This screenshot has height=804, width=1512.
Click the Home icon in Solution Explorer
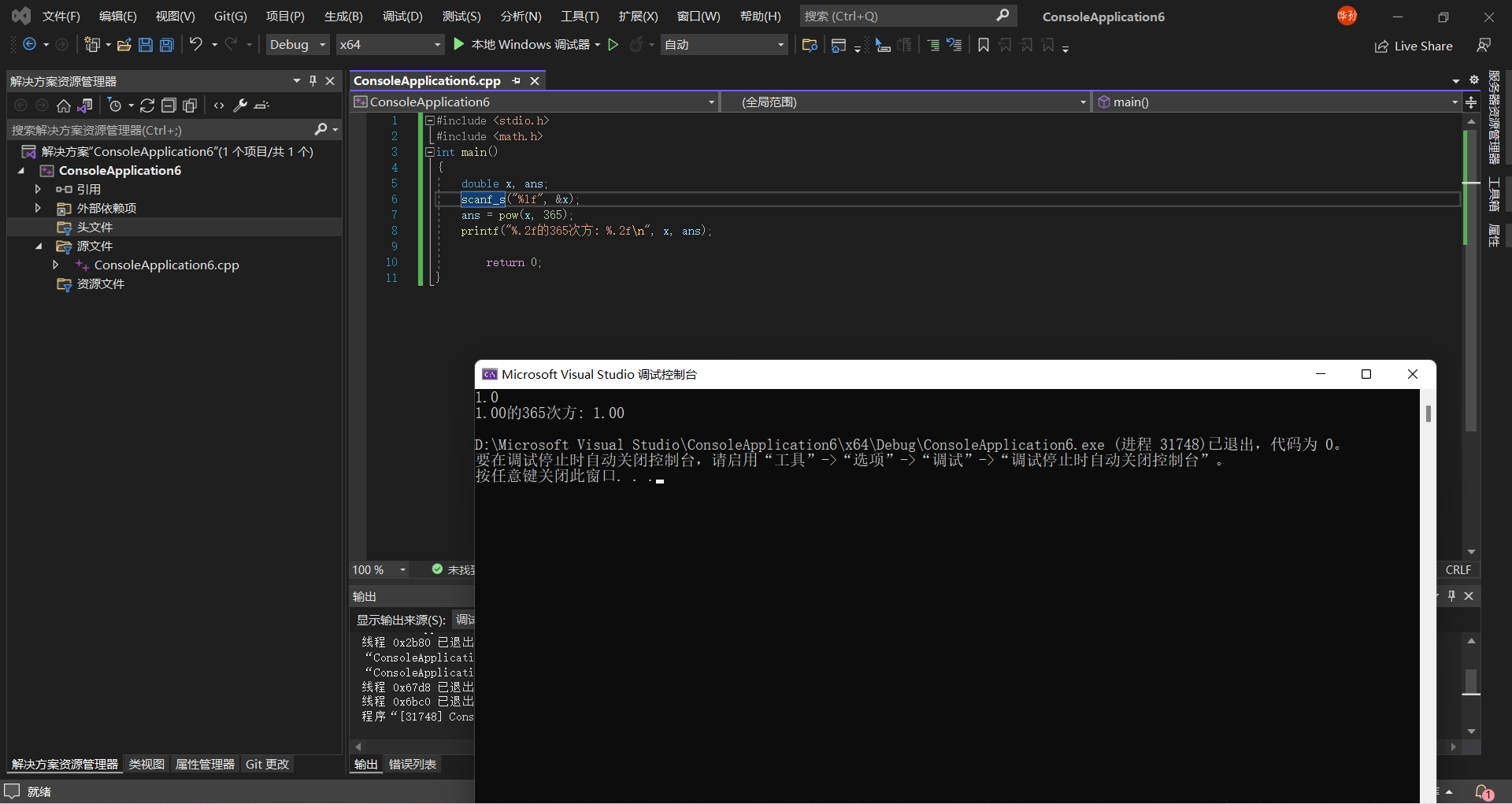tap(64, 106)
